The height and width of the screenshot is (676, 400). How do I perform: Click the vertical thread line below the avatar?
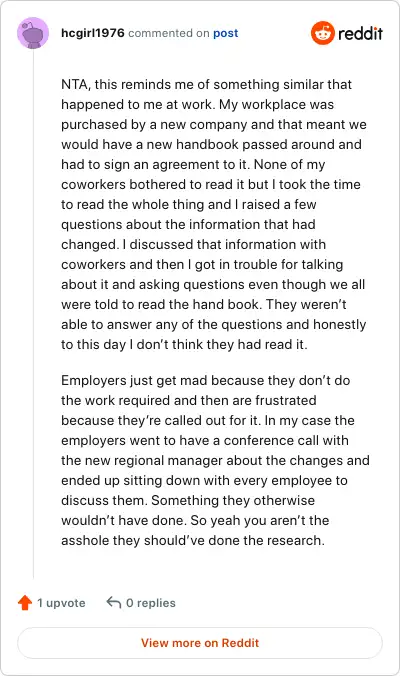pos(33,315)
